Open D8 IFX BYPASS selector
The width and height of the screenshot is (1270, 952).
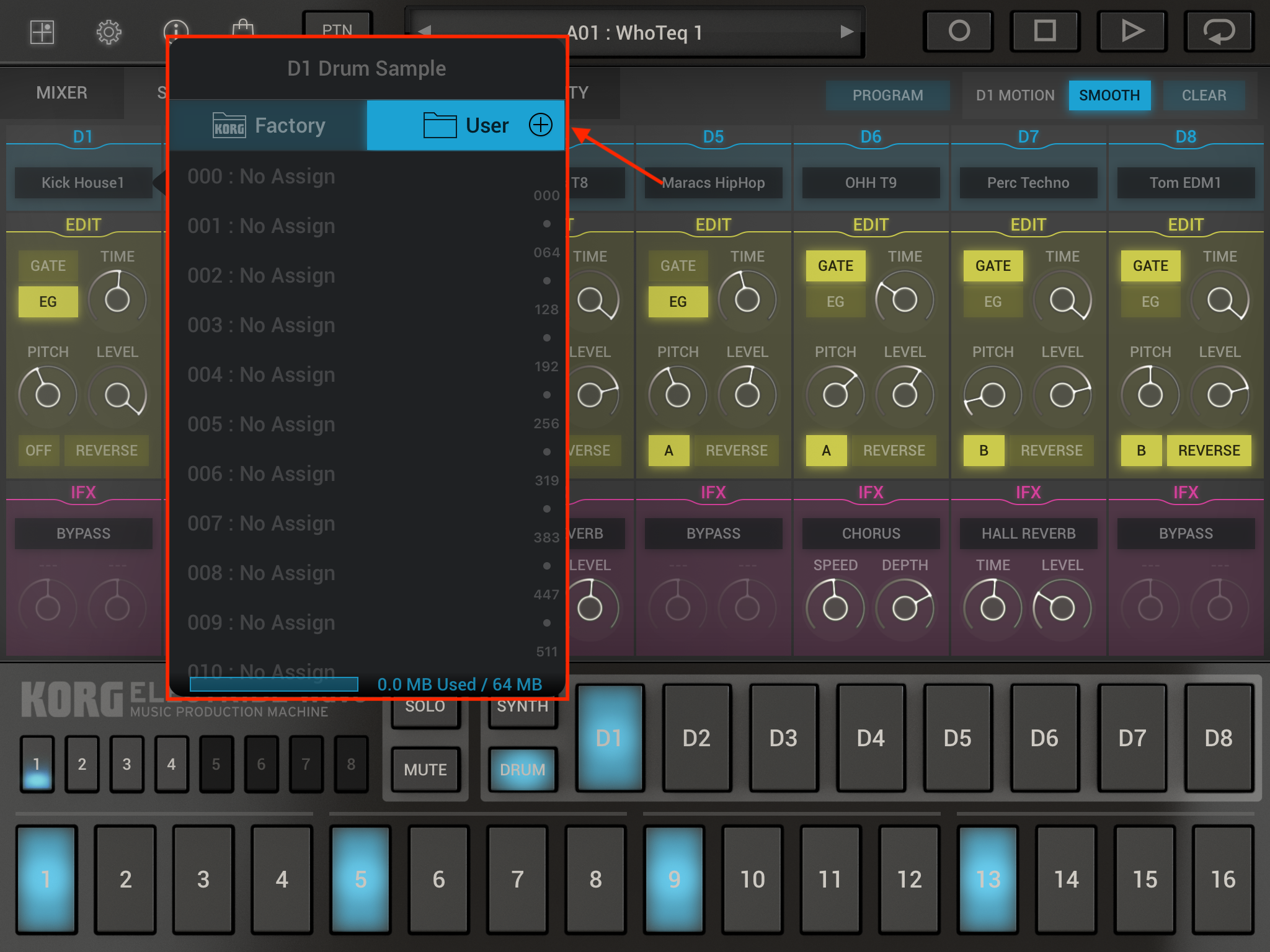point(1186,534)
